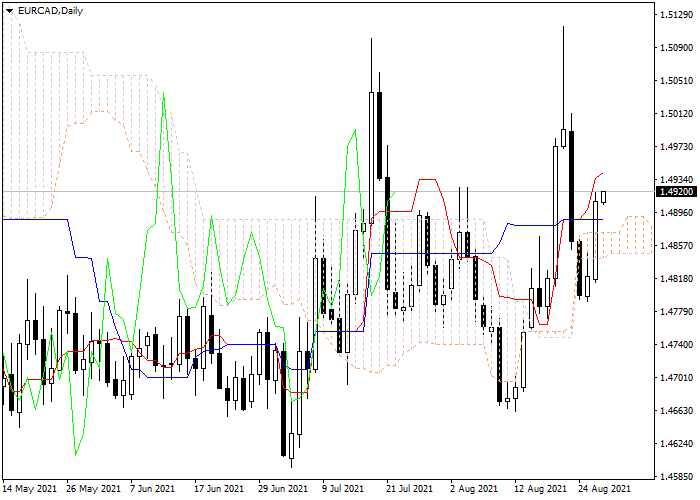
Task: Click price axis value 1.47400
Action: [x=676, y=345]
